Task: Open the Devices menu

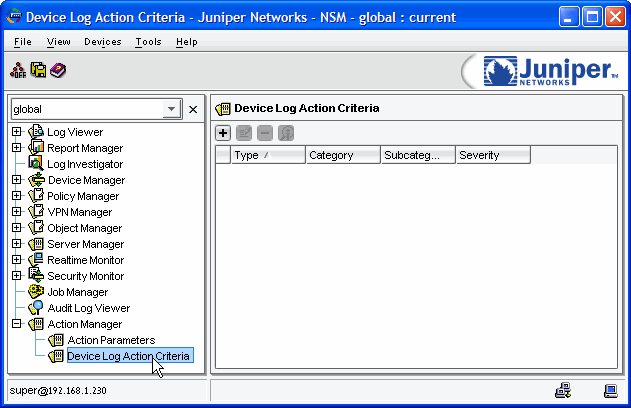Action: 103,42
